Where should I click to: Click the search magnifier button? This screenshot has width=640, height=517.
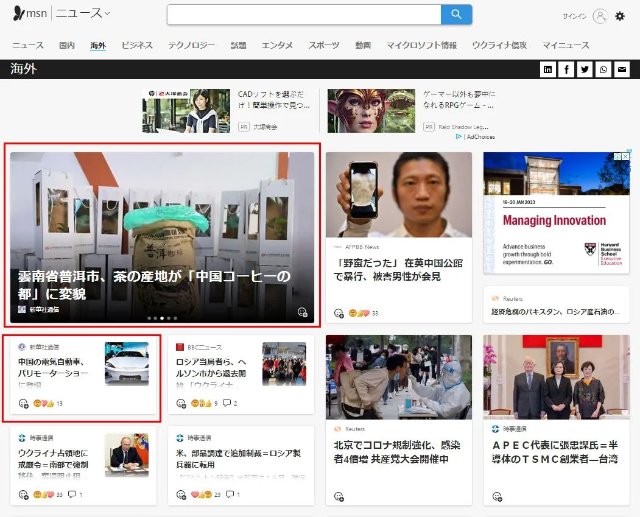456,14
